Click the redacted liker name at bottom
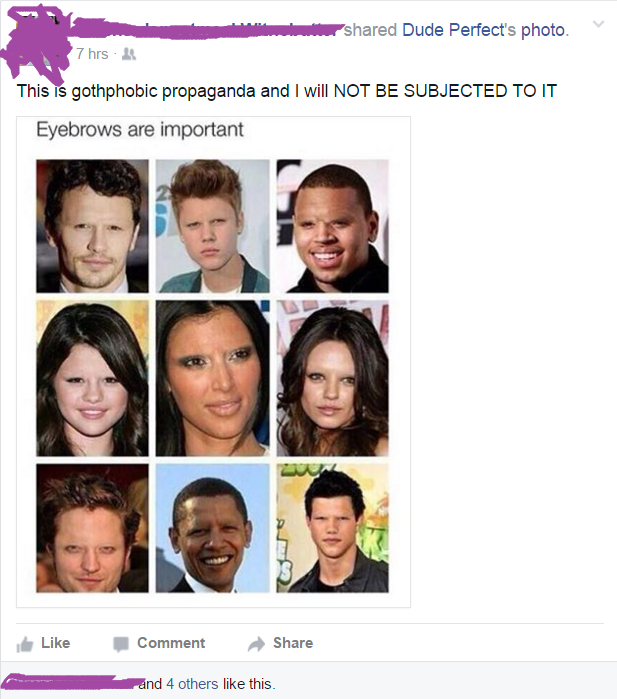This screenshot has width=617, height=699. 74,683
